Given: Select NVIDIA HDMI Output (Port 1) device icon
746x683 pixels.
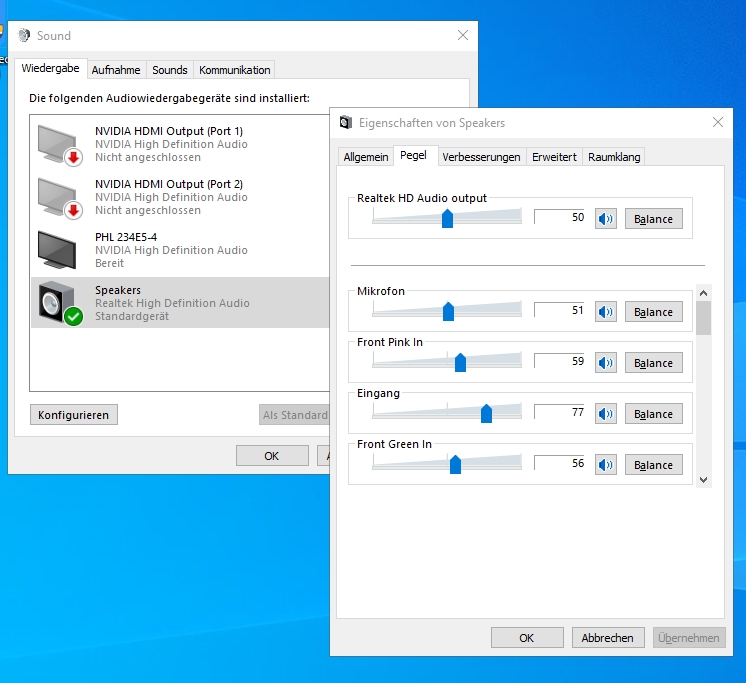Looking at the screenshot, I should coord(59,145).
